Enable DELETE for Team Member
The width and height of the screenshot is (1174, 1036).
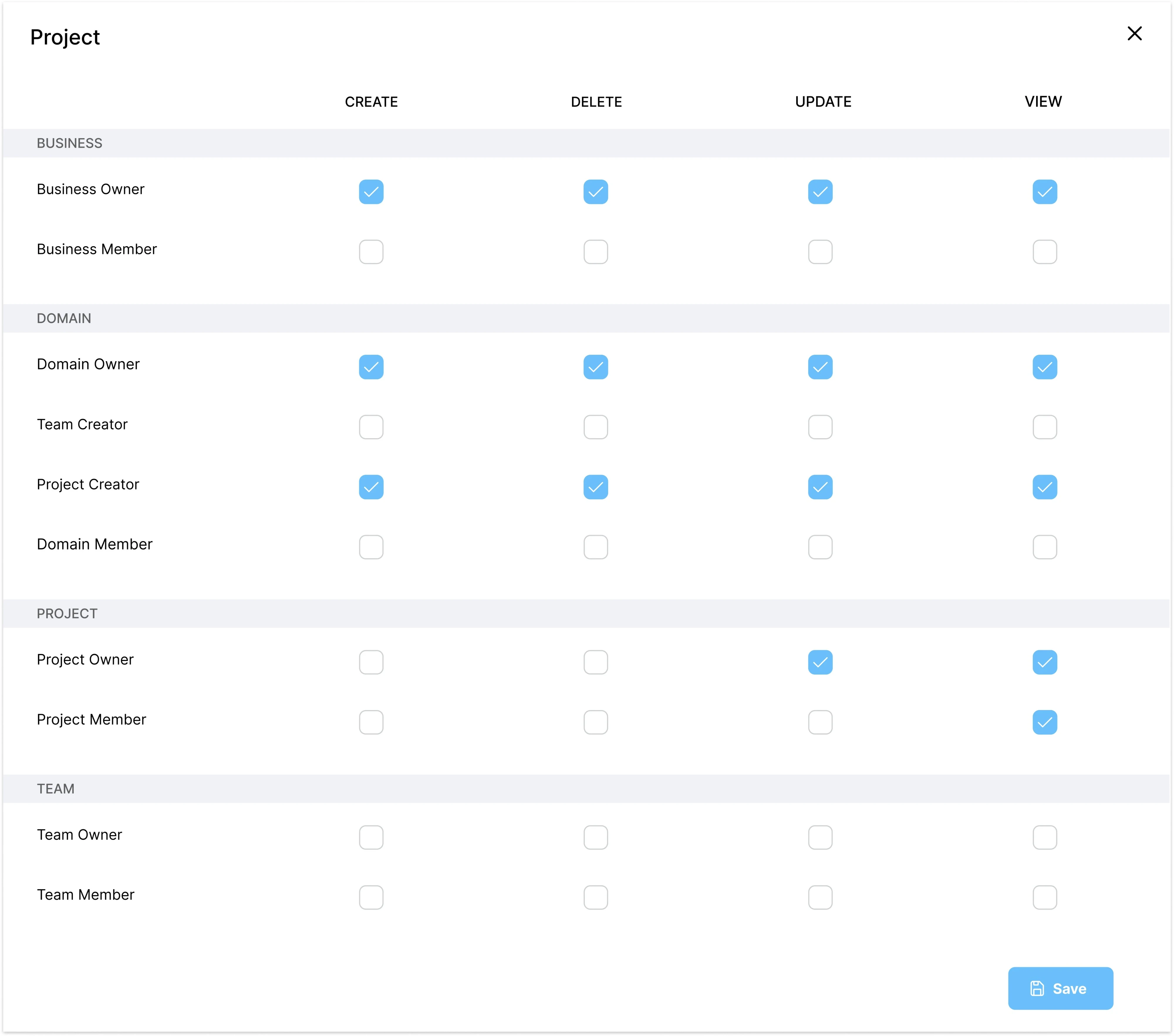click(x=596, y=897)
